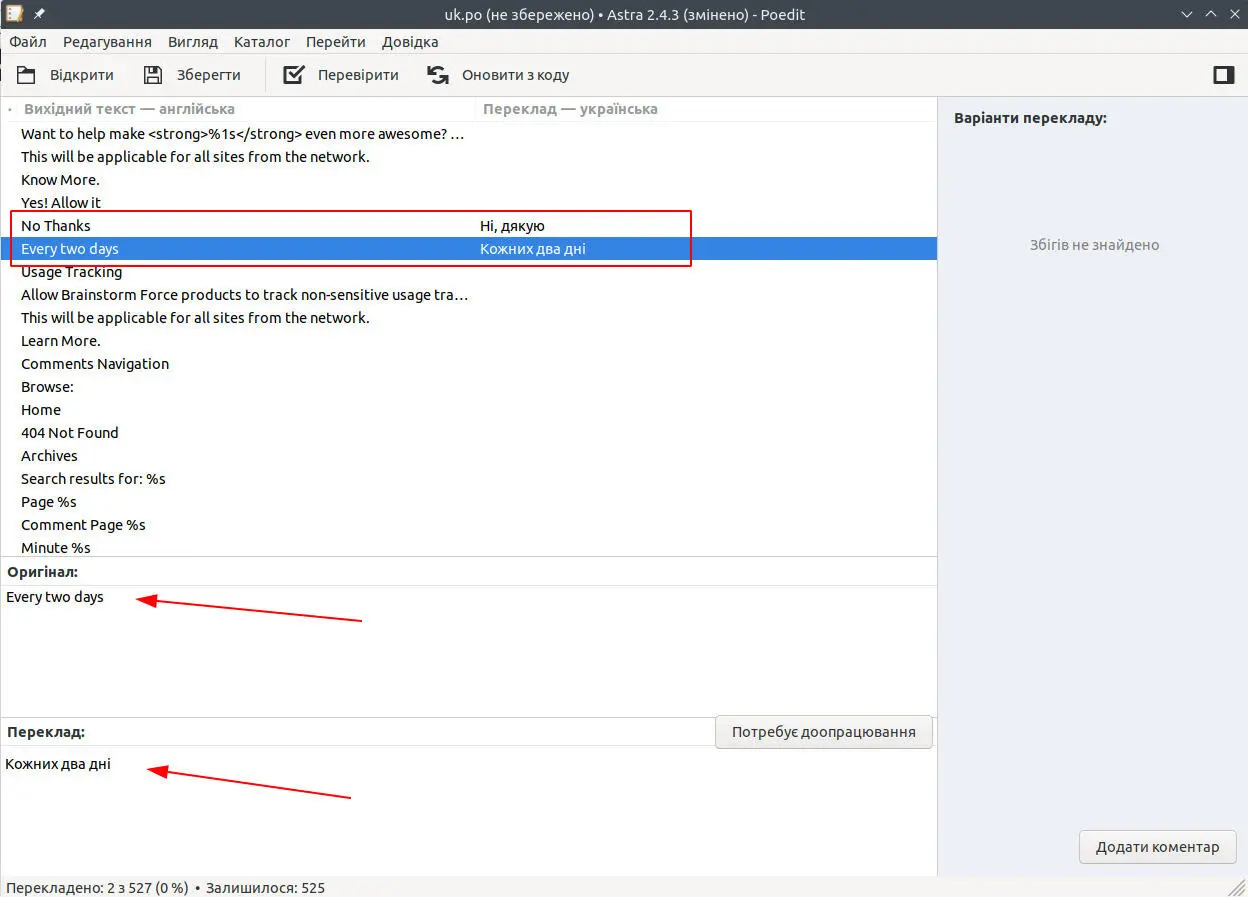Screen dimensions: 1248x897
Task: Select the 'No Thanks' row
Action: 469,226
